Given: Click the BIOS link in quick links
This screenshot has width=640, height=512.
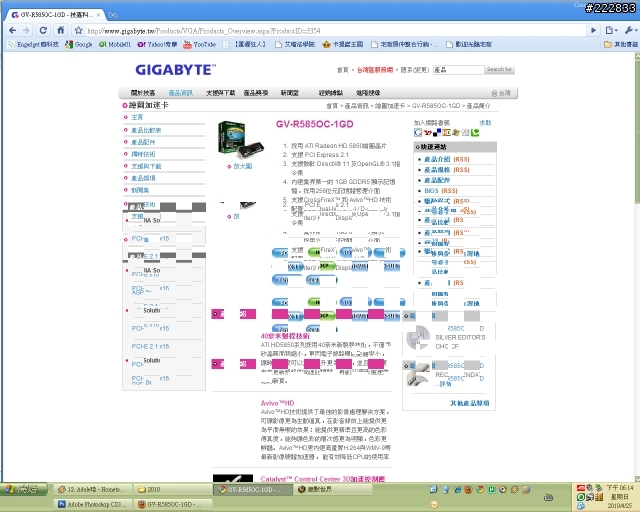Looking at the screenshot, I should click(x=431, y=191).
